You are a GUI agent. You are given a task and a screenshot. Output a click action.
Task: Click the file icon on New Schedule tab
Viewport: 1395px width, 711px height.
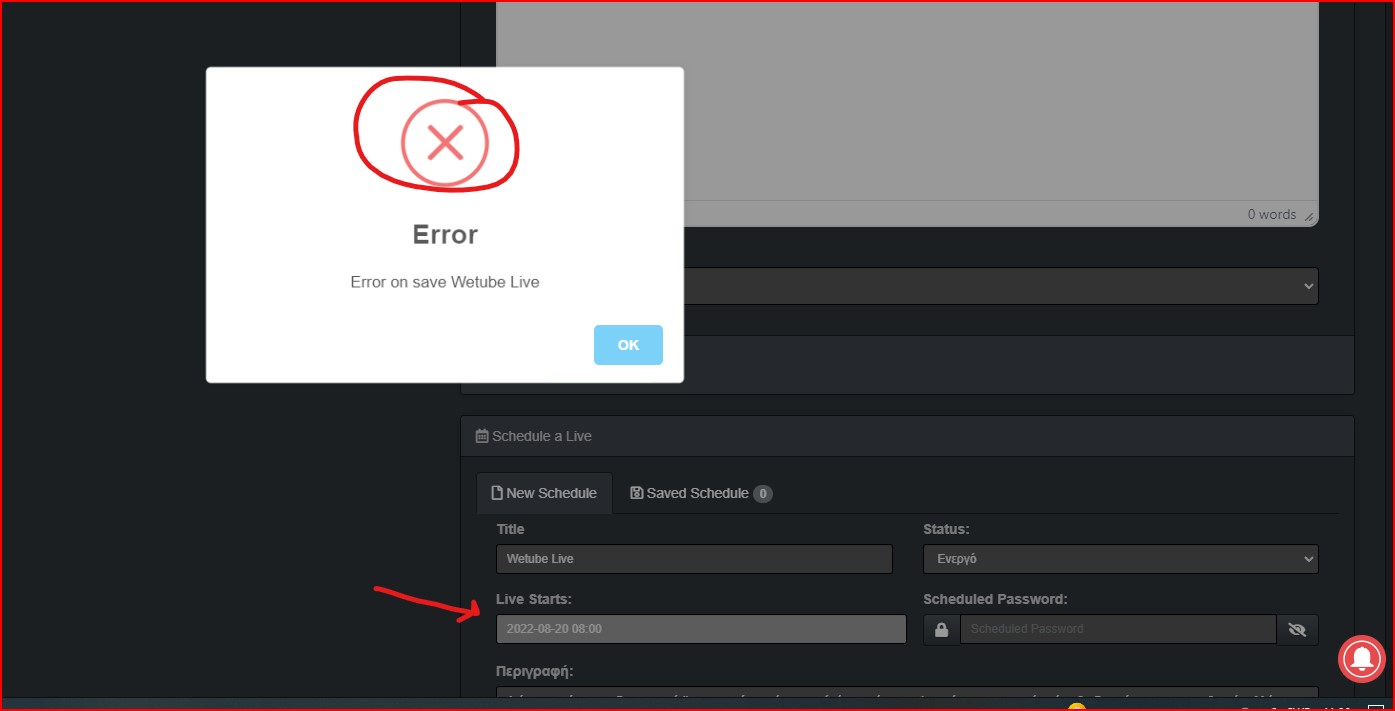point(496,493)
